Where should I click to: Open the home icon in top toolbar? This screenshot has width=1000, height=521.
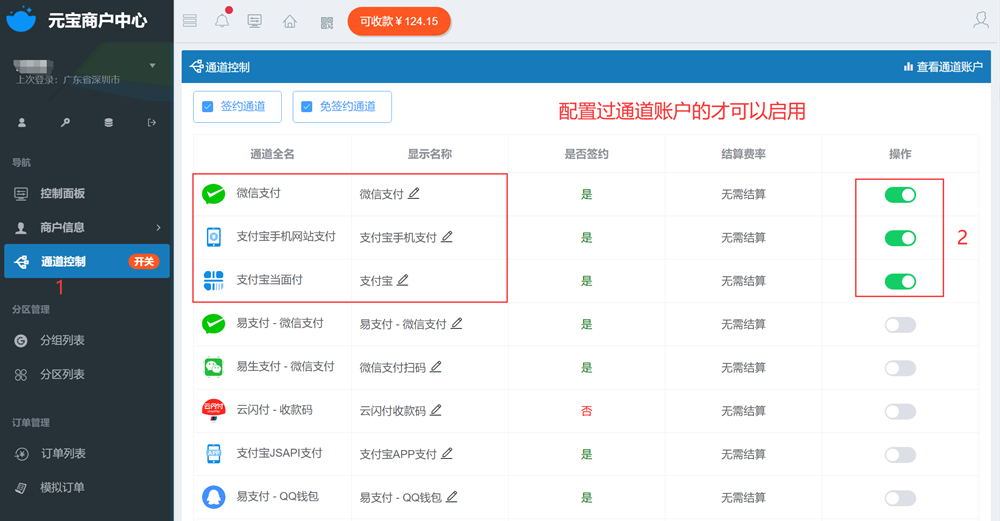coord(290,21)
